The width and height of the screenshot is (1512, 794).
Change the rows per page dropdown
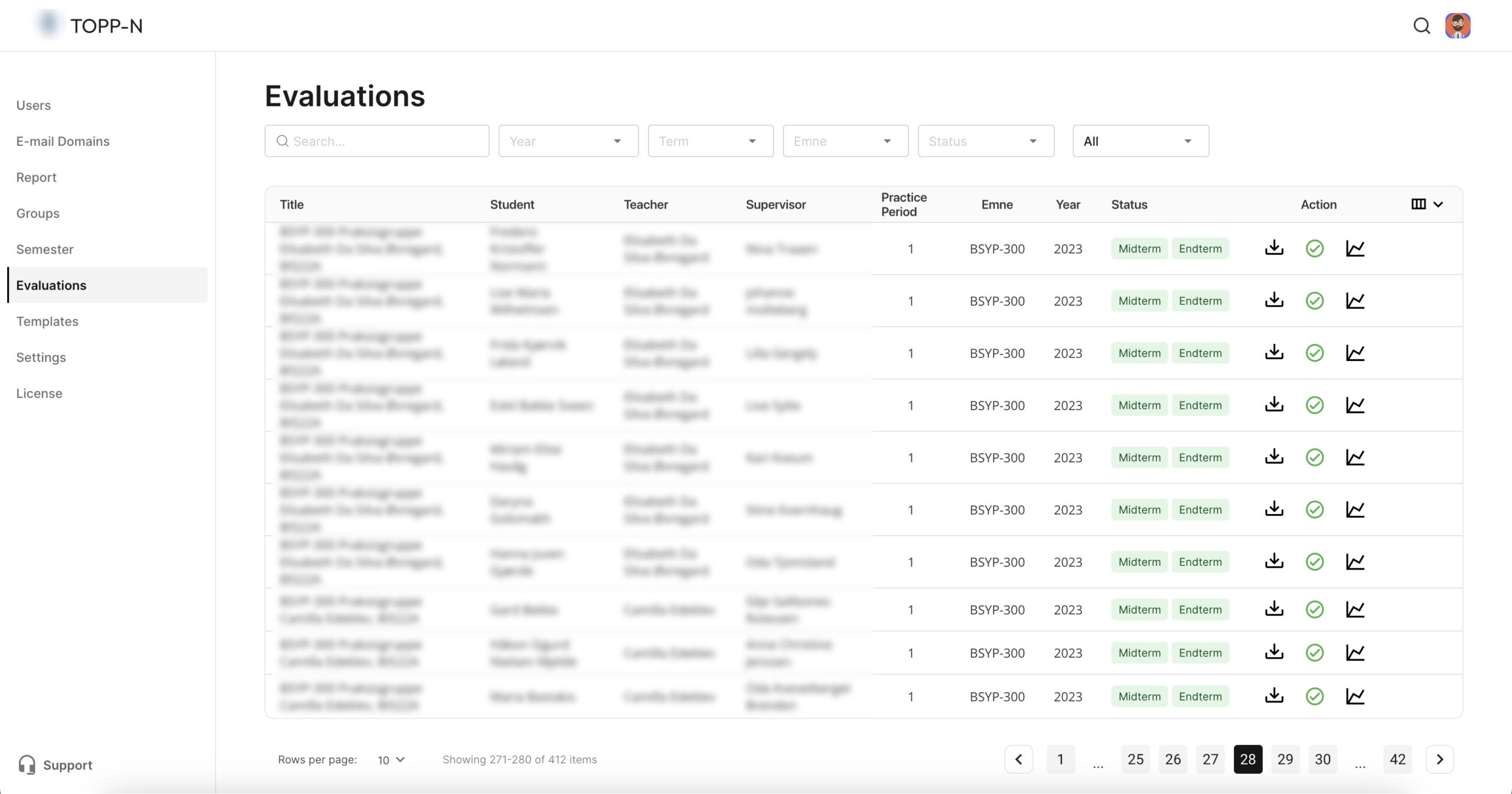(391, 760)
